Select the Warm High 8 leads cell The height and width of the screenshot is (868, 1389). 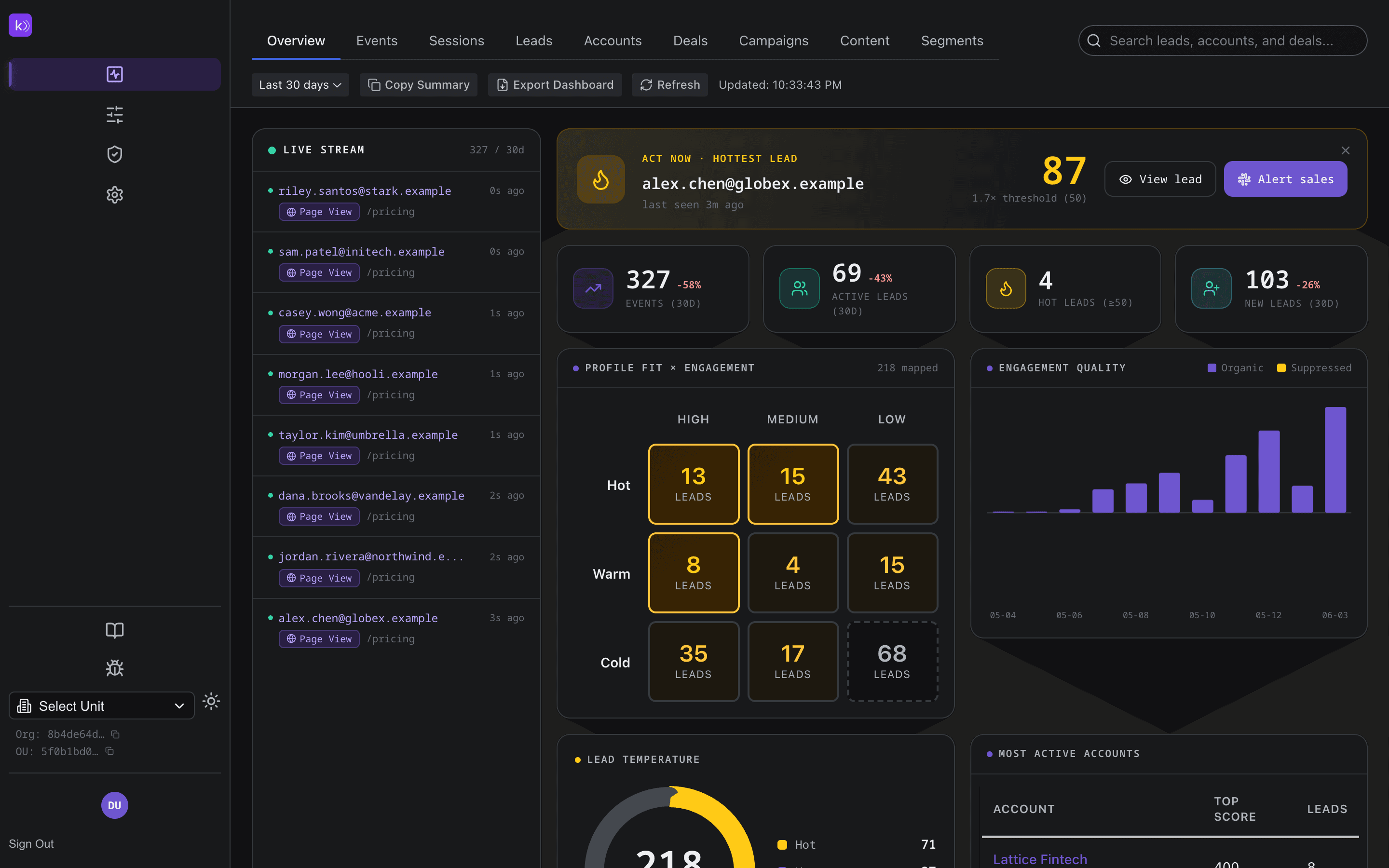pyautogui.click(x=694, y=573)
